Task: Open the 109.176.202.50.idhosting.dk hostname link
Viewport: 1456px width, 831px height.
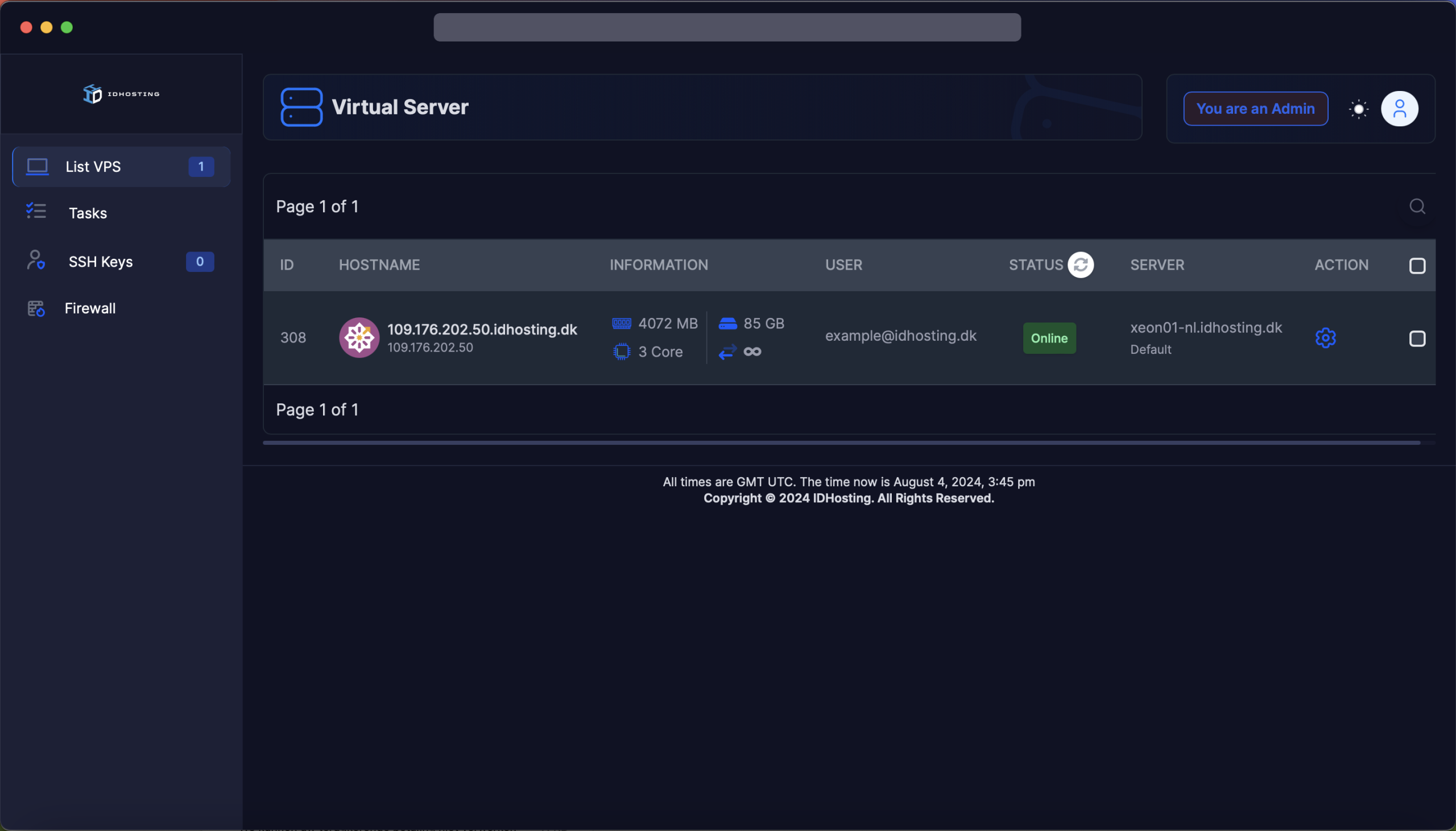Action: [482, 329]
